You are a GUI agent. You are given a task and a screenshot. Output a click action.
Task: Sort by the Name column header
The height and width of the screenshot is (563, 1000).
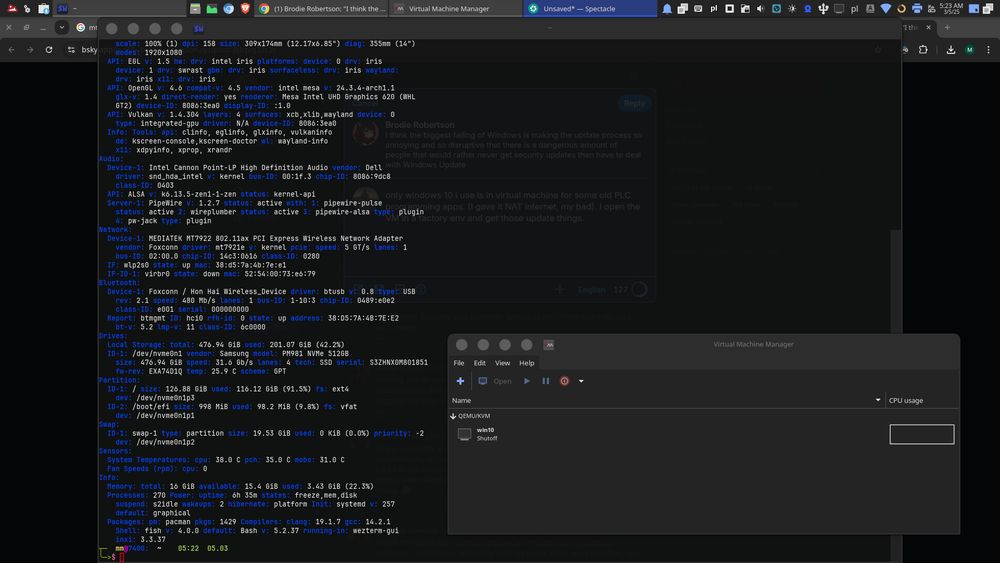666,400
